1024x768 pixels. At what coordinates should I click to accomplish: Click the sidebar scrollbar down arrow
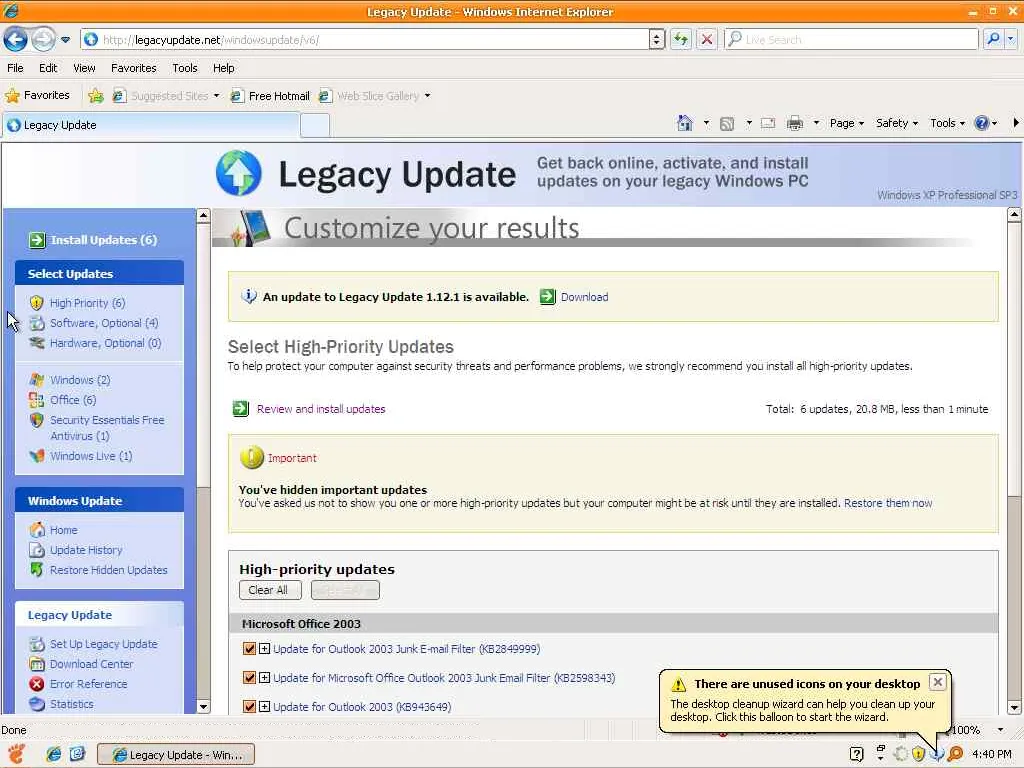203,707
